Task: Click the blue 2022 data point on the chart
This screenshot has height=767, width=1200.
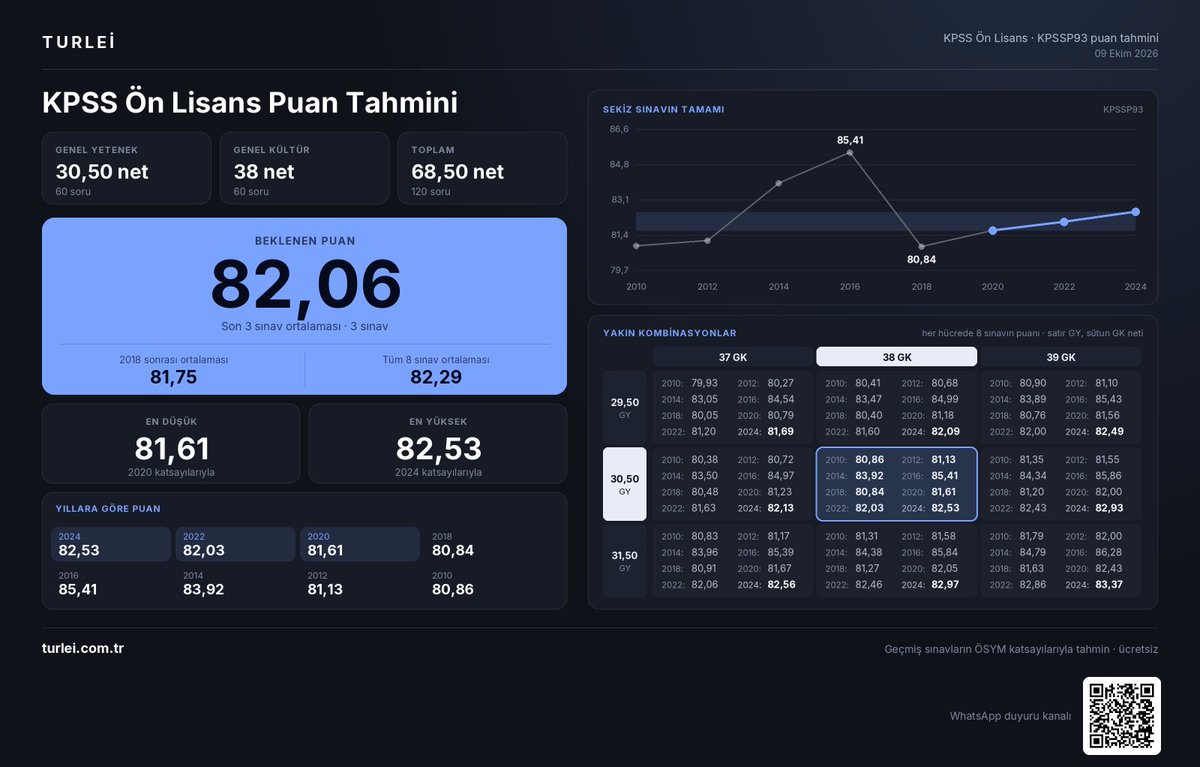Action: (x=1064, y=221)
